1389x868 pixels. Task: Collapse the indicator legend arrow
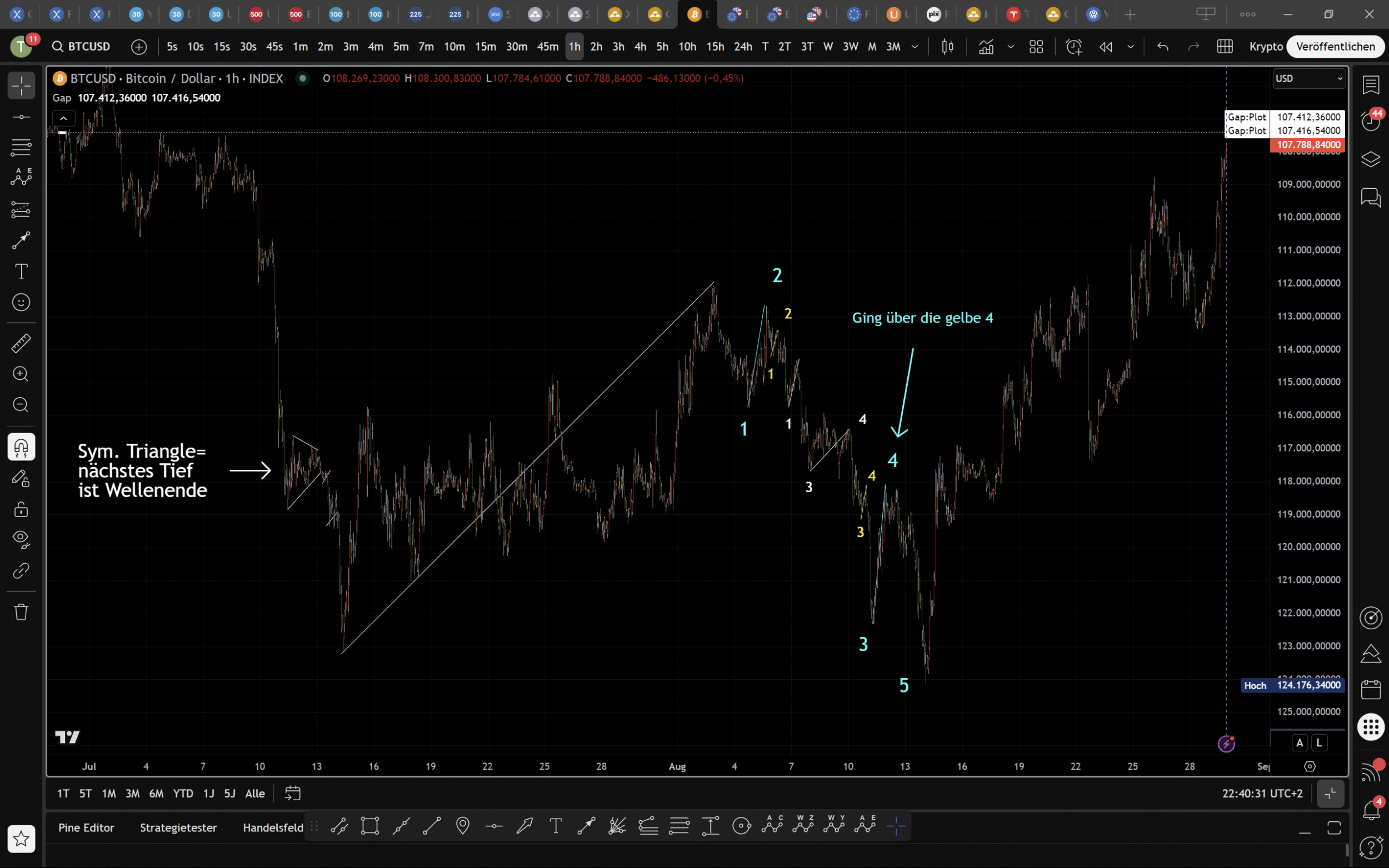click(64, 119)
